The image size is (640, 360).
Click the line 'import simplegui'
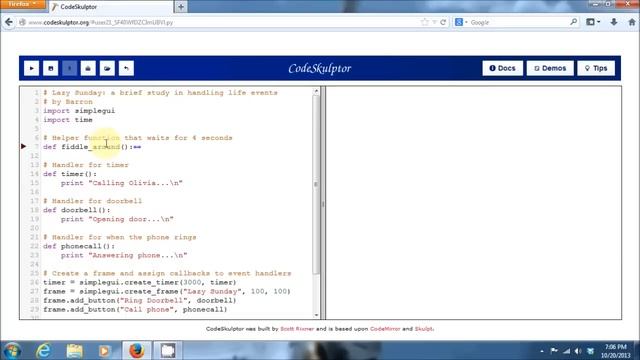pos(79,111)
